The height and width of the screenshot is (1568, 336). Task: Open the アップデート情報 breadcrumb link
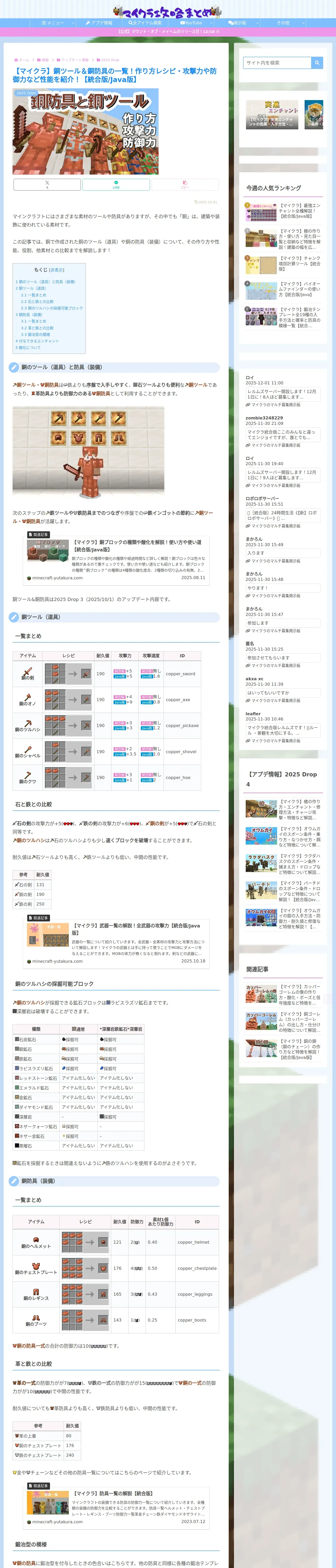(x=72, y=60)
